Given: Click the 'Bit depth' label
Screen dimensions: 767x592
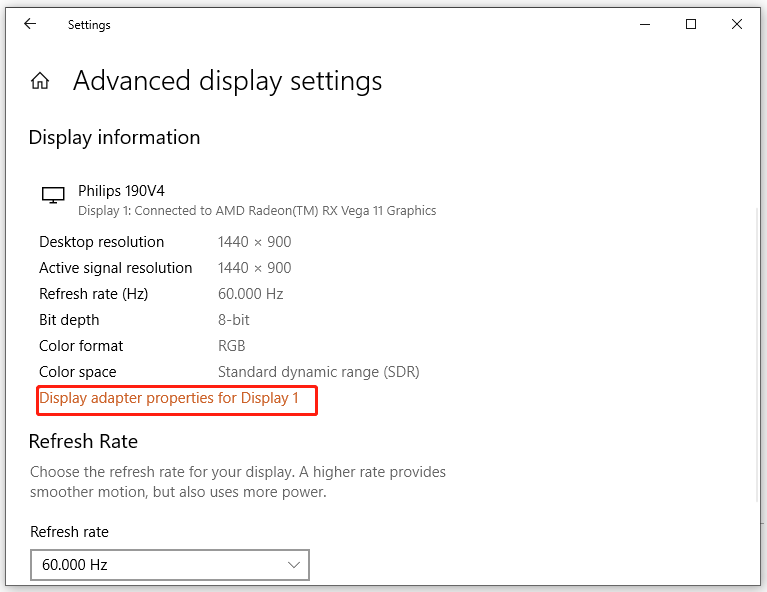Looking at the screenshot, I should click(x=69, y=319).
